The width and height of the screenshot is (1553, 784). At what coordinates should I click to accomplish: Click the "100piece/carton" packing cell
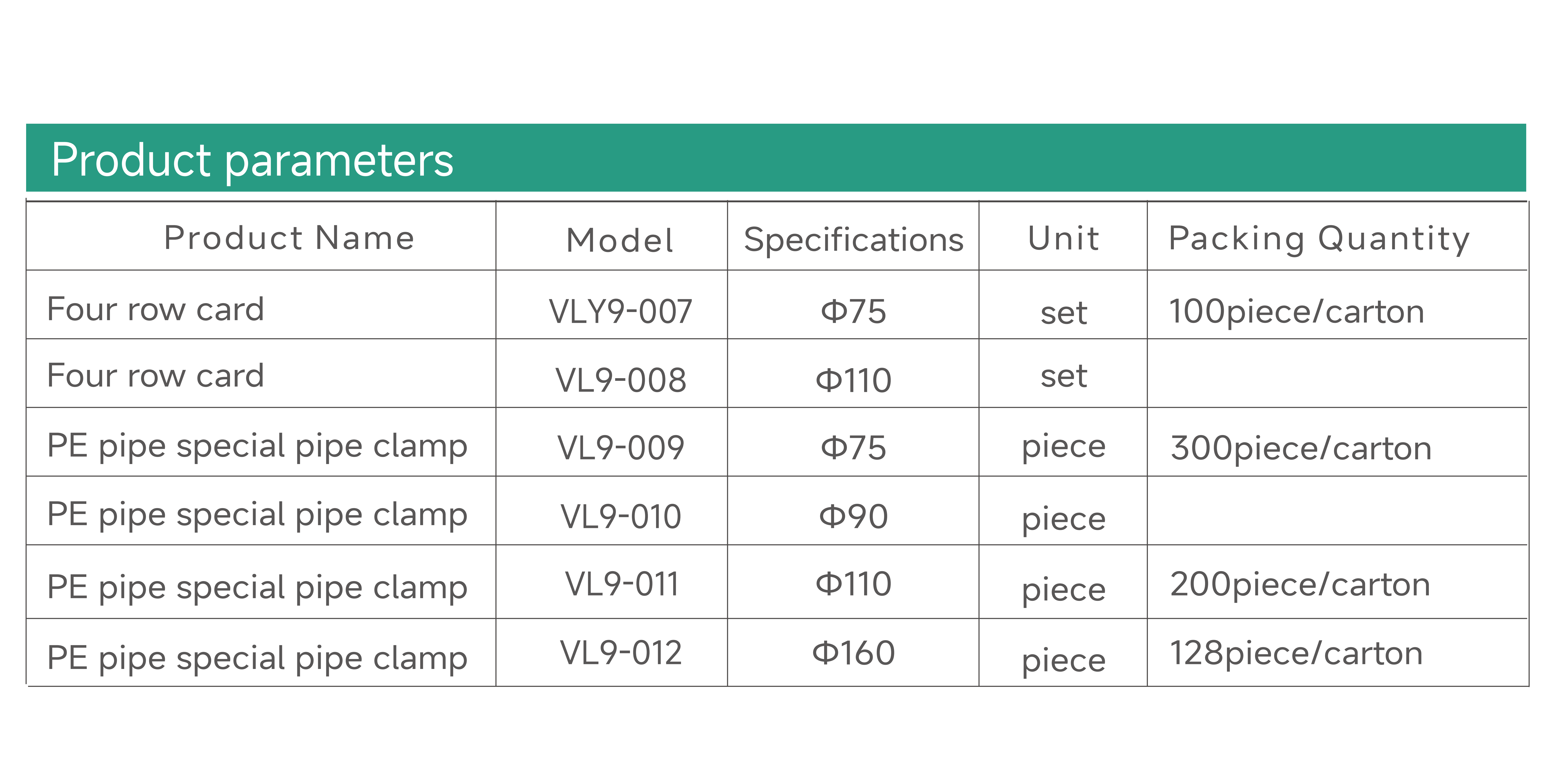point(1296,312)
